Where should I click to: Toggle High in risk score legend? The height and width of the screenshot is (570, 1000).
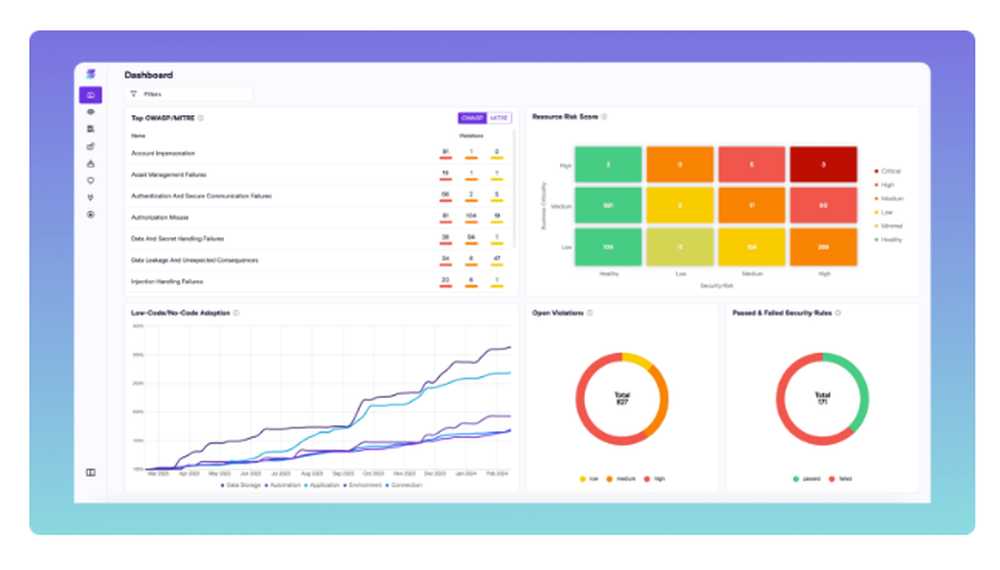[x=884, y=185]
